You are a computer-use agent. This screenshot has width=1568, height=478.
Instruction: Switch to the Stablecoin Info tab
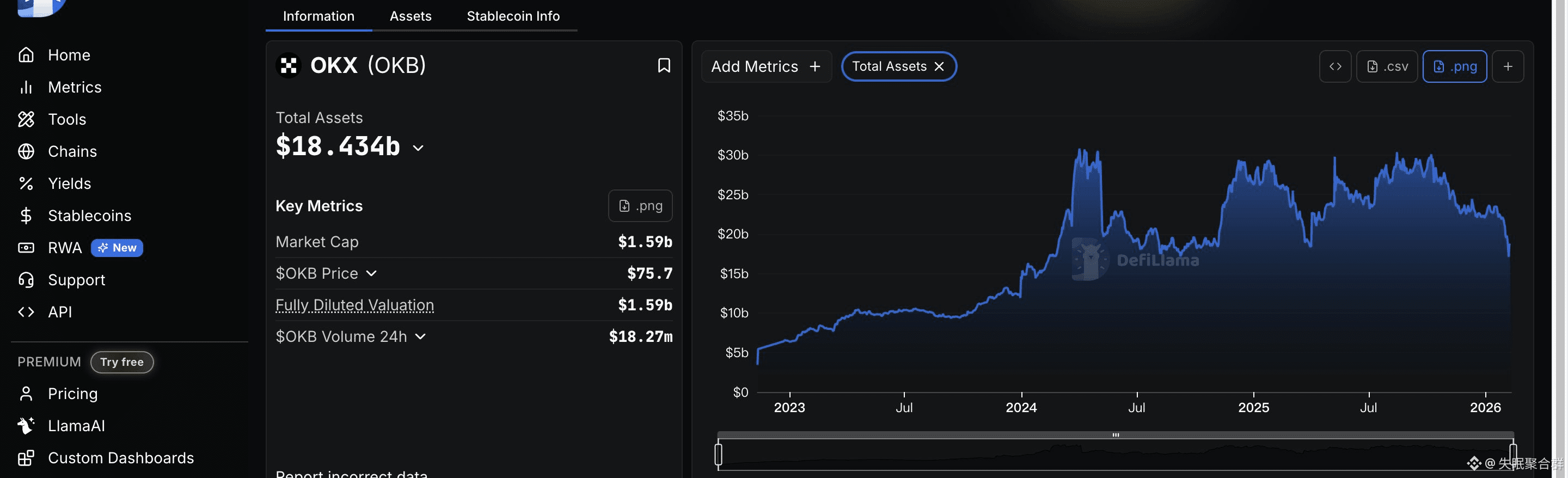click(x=512, y=16)
